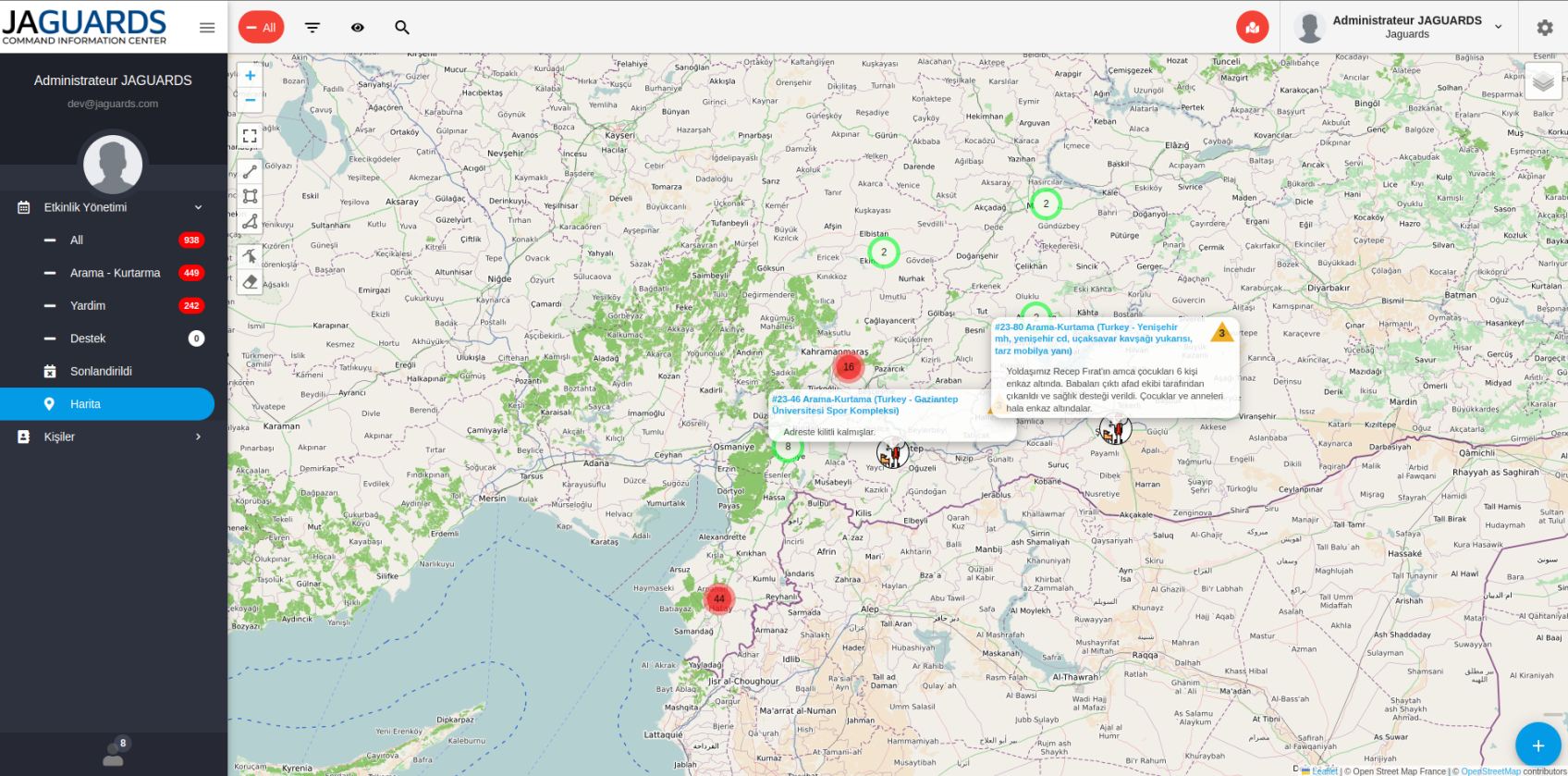
Task: Toggle the eye visibility icon
Action: click(x=358, y=28)
